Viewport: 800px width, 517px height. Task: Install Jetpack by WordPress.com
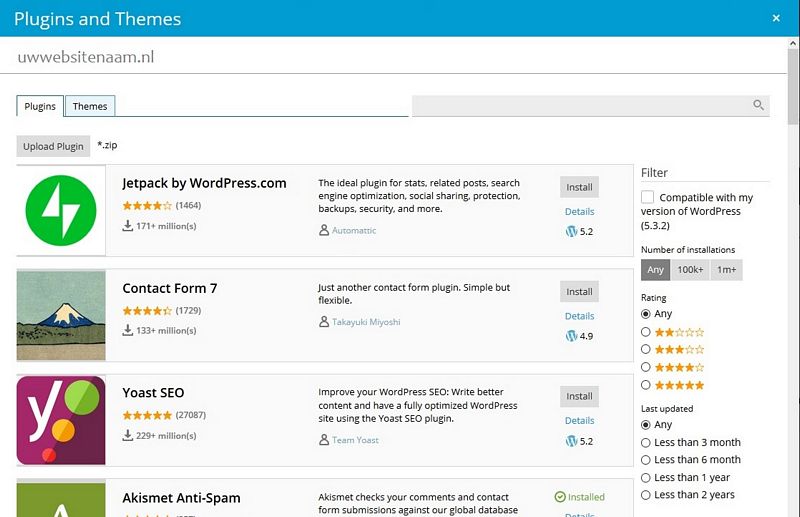pyautogui.click(x=579, y=187)
